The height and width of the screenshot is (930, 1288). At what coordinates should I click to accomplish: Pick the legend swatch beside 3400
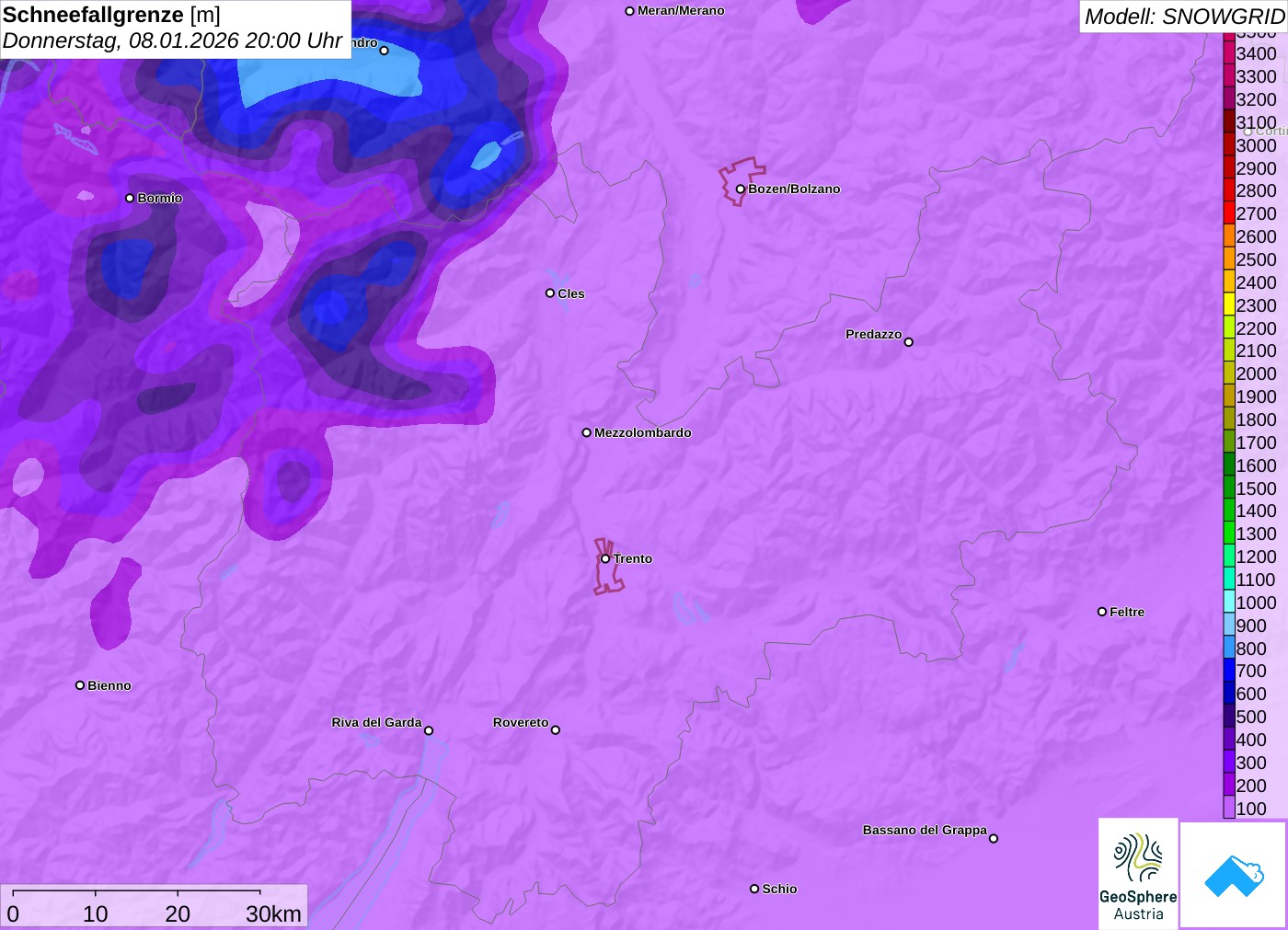1229,53
